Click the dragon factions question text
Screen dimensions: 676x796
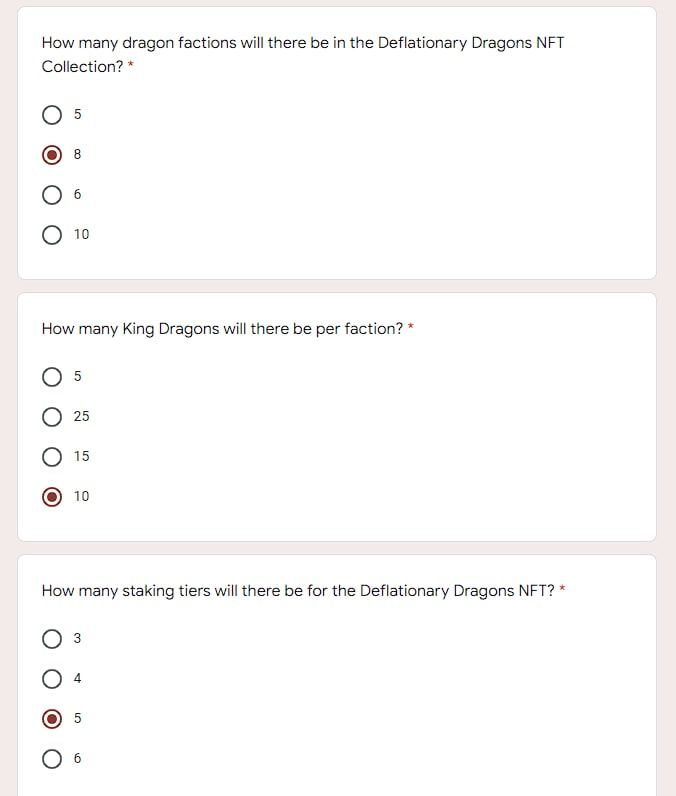[302, 44]
